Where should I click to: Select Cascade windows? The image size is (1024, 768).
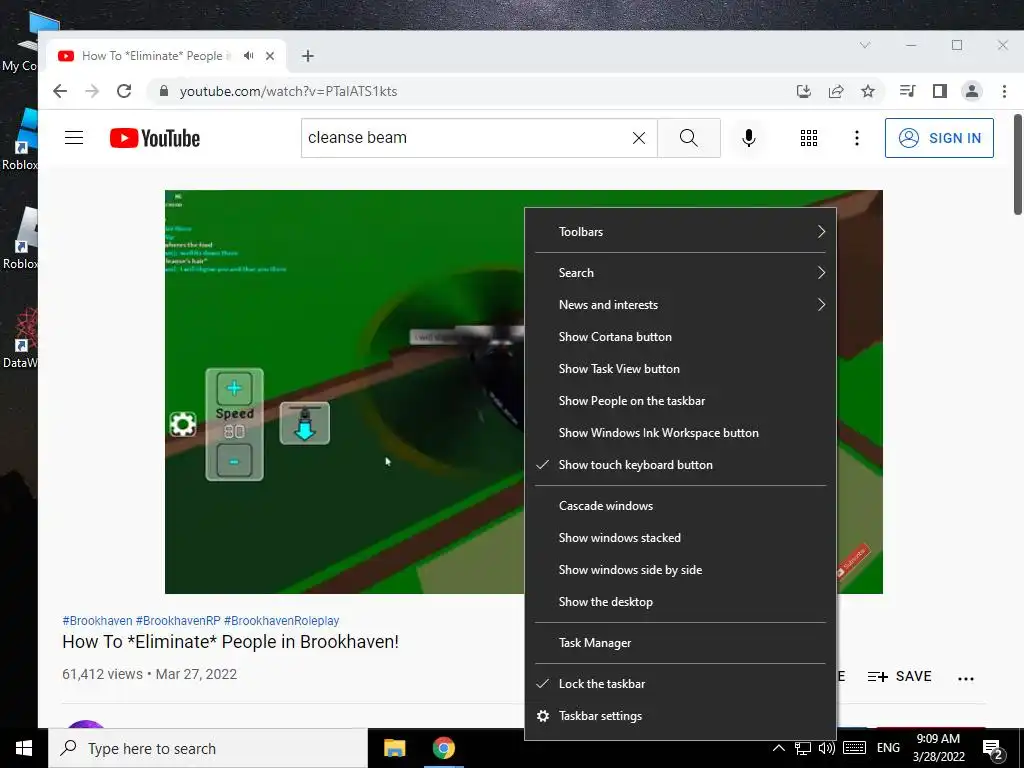[x=680, y=506]
